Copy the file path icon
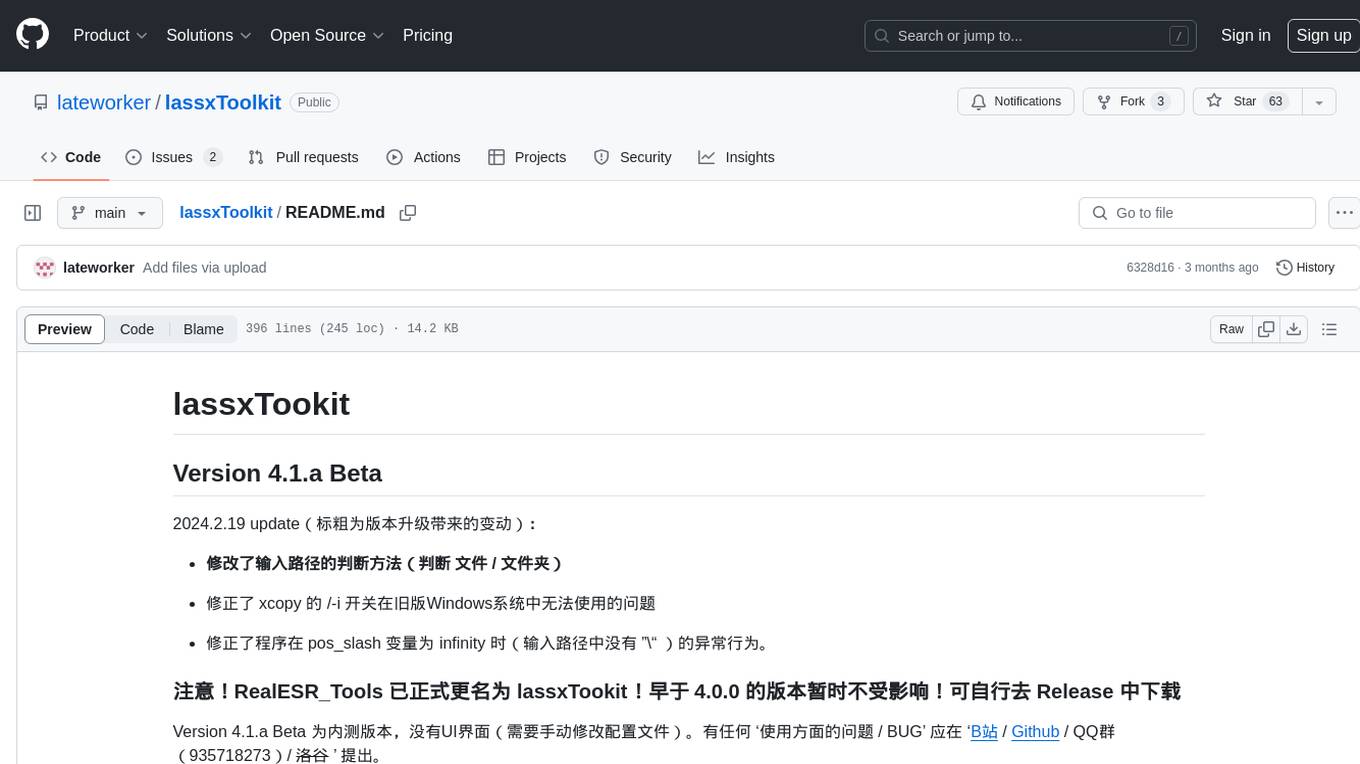The width and height of the screenshot is (1360, 764). tap(407, 213)
